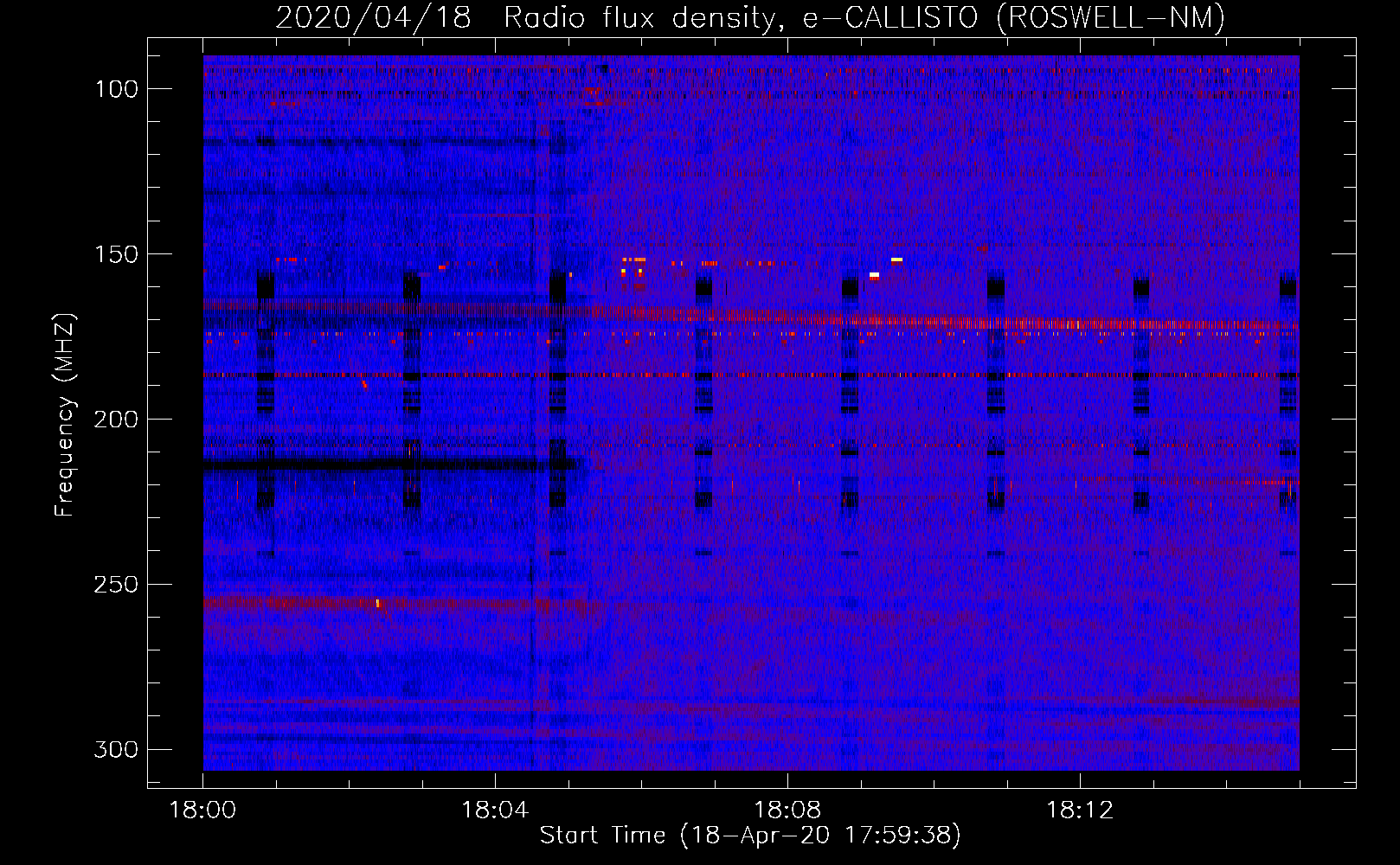Image resolution: width=1400 pixels, height=865 pixels.
Task: Select the "Start Time (18-Apr-20 17:59:38)" label
Action: [x=750, y=836]
